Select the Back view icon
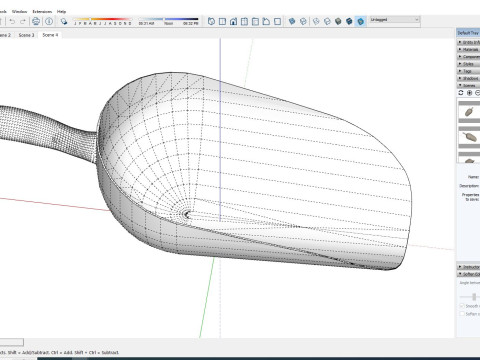 (255, 22)
